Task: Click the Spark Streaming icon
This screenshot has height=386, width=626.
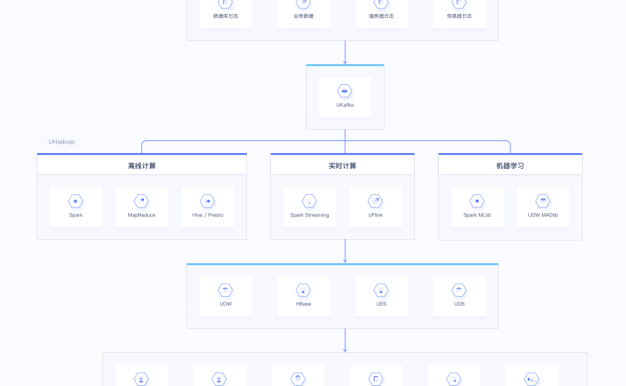Action: click(x=309, y=201)
